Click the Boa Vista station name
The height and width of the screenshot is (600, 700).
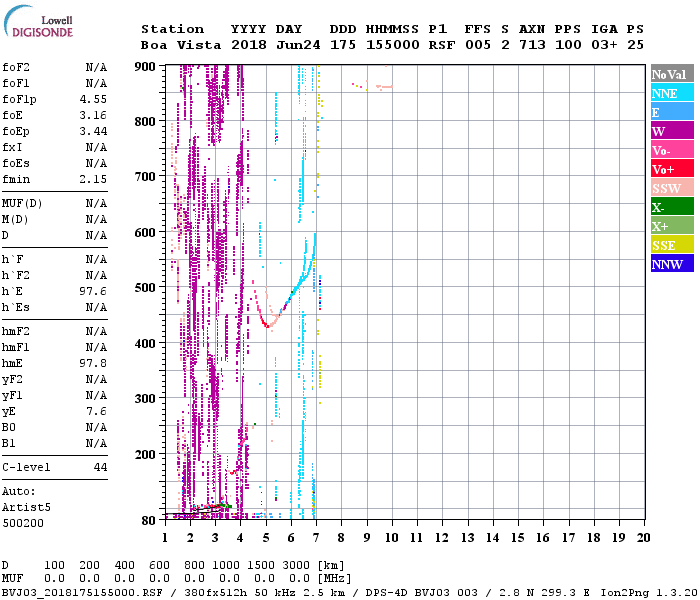181,45
